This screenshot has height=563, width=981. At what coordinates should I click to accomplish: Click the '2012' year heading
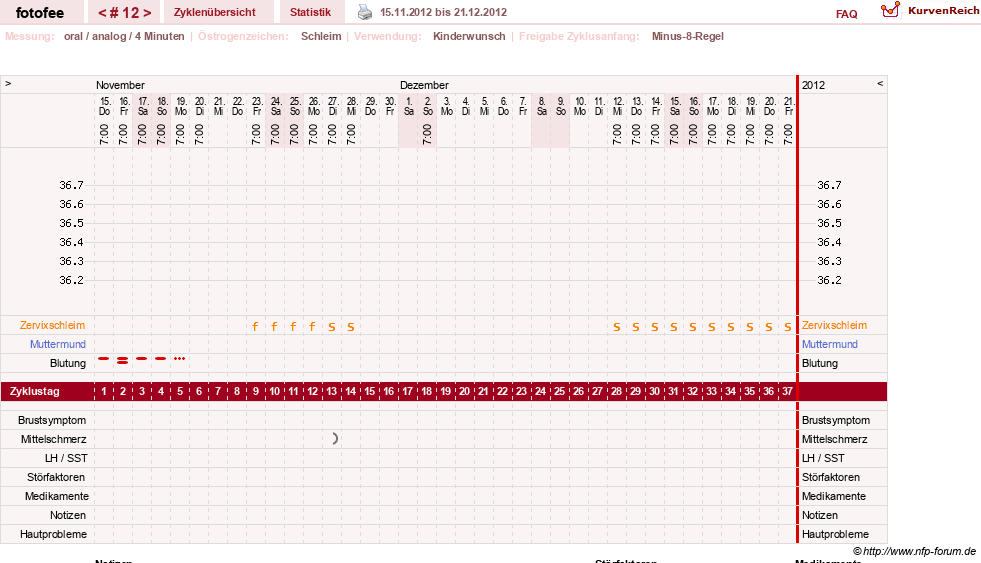(813, 85)
